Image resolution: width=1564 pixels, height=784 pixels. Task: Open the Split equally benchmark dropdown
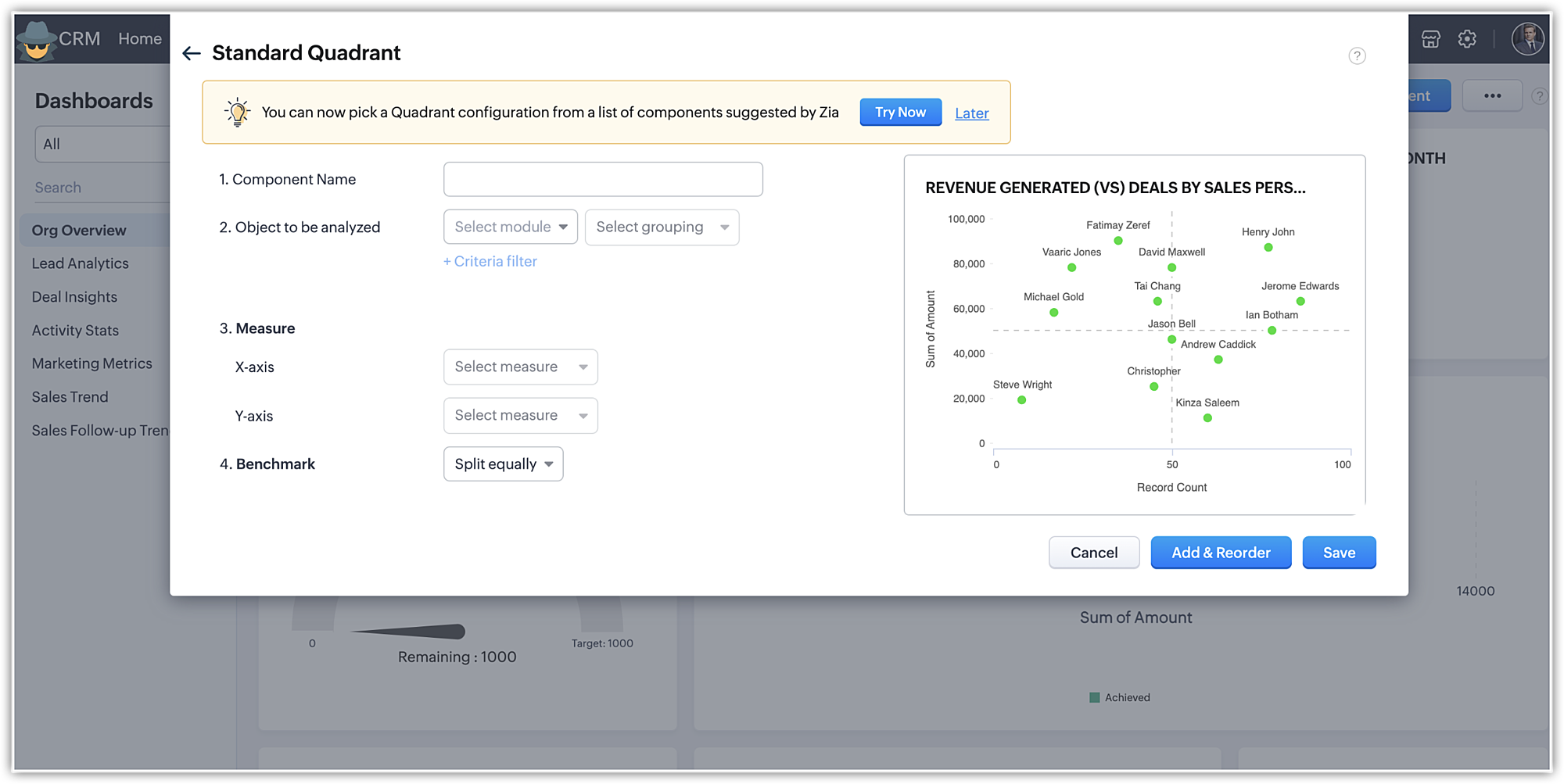point(503,464)
